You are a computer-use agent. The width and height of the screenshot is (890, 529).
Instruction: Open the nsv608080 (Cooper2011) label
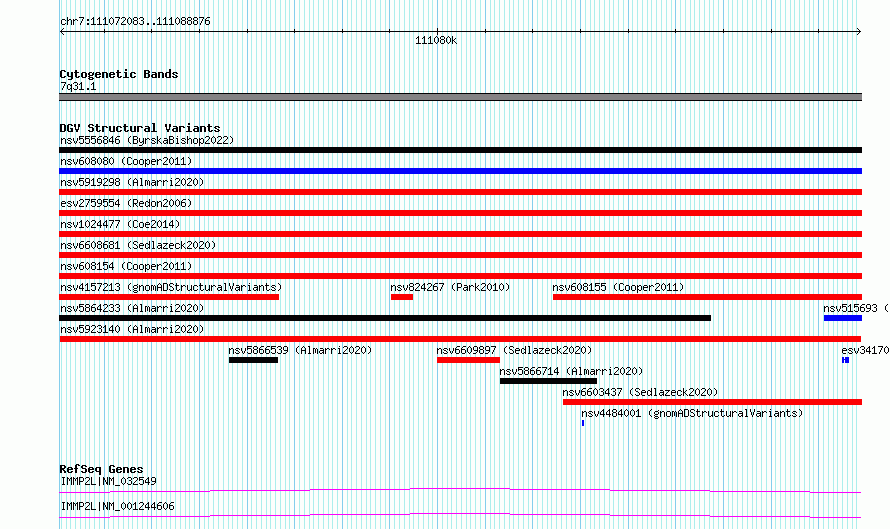tap(126, 161)
